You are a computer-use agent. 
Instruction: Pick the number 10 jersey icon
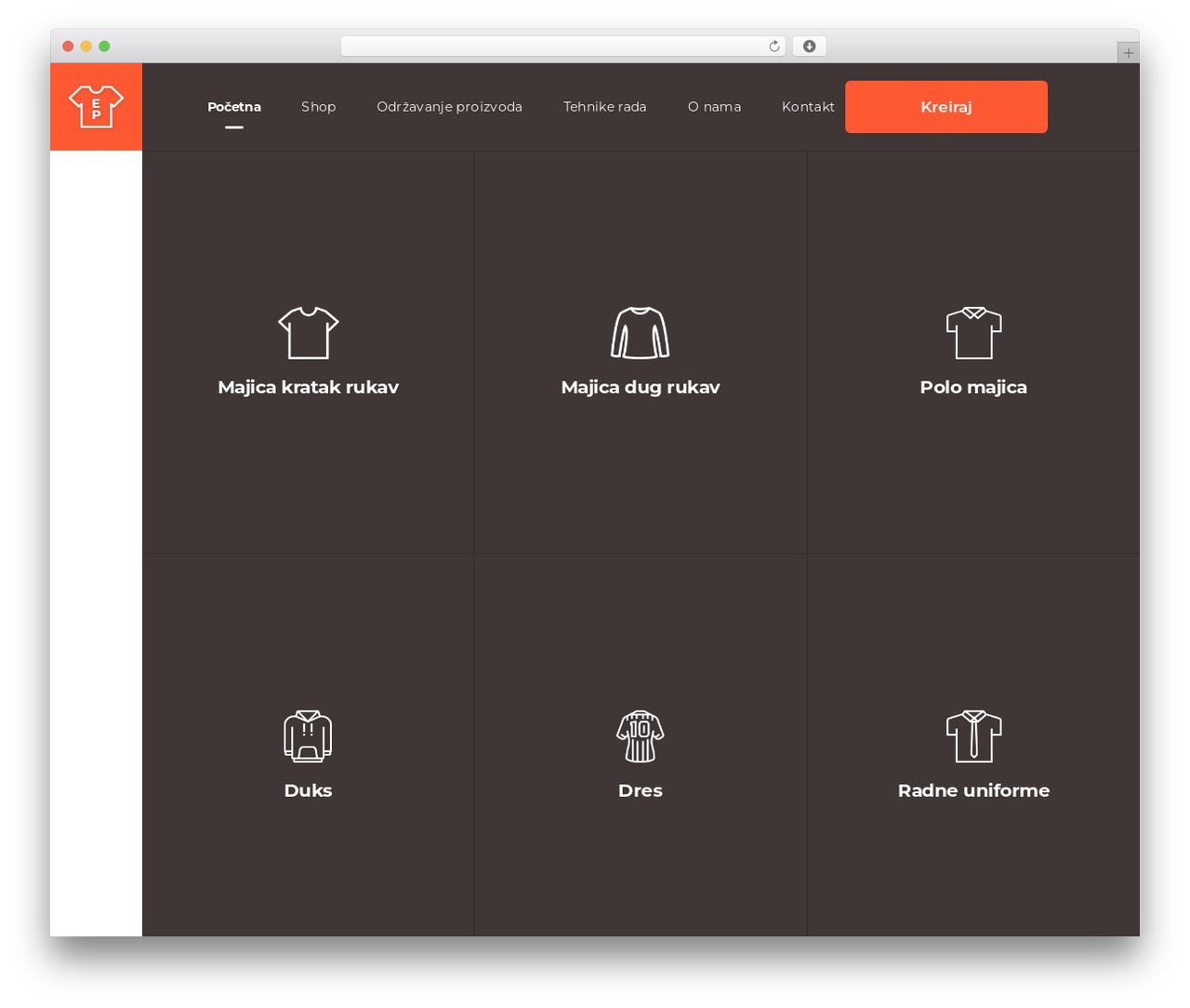point(641,736)
